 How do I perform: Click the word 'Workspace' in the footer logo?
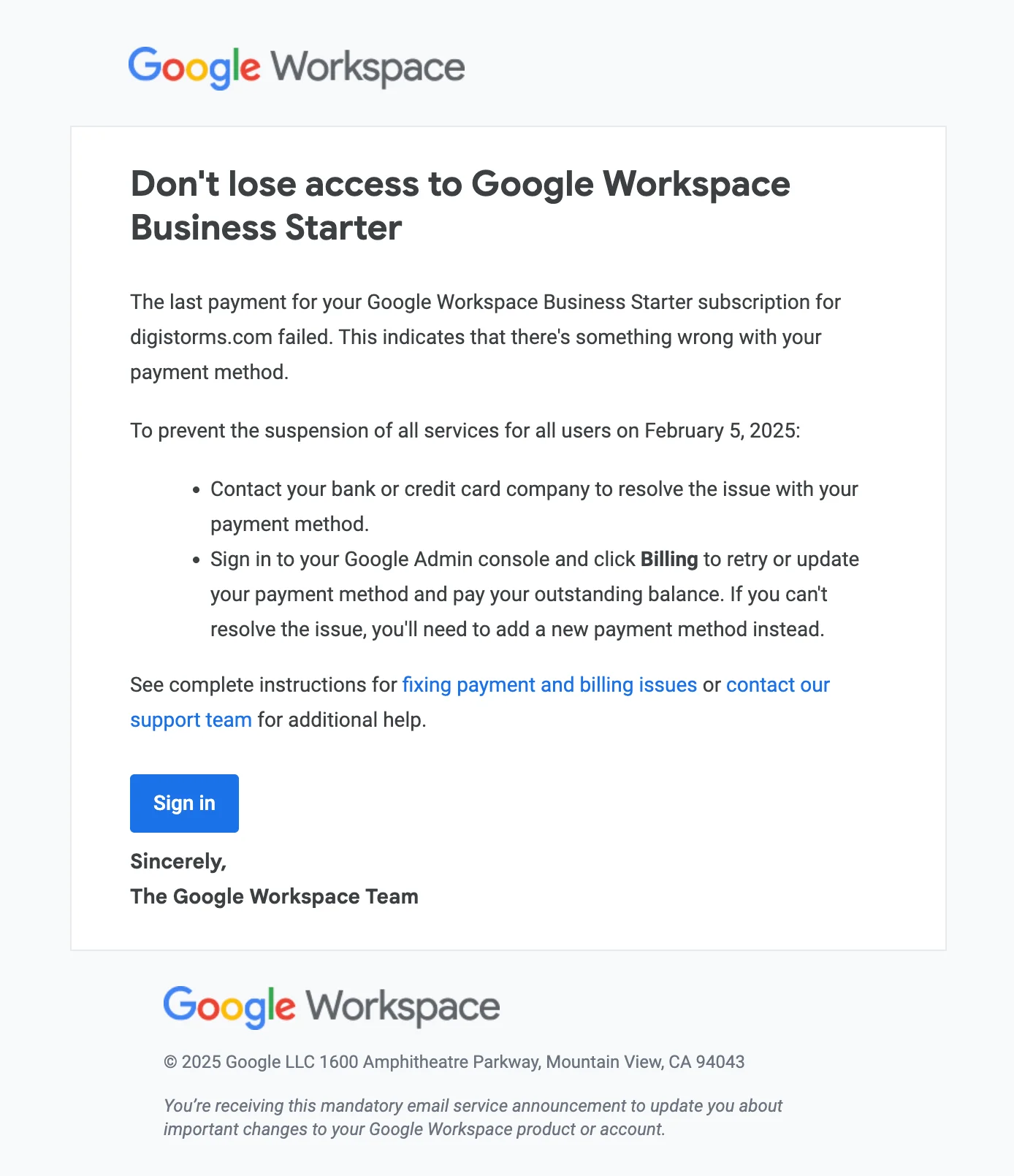[400, 1007]
